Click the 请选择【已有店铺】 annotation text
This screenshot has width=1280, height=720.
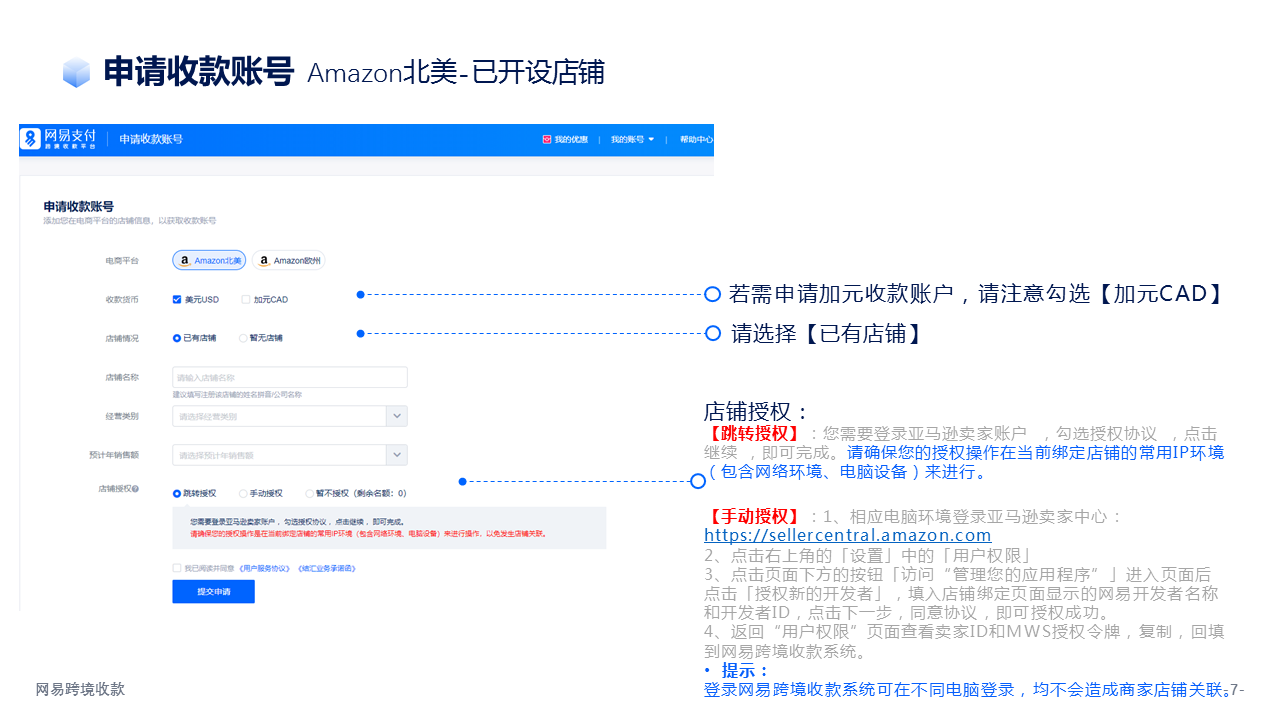(x=826, y=334)
